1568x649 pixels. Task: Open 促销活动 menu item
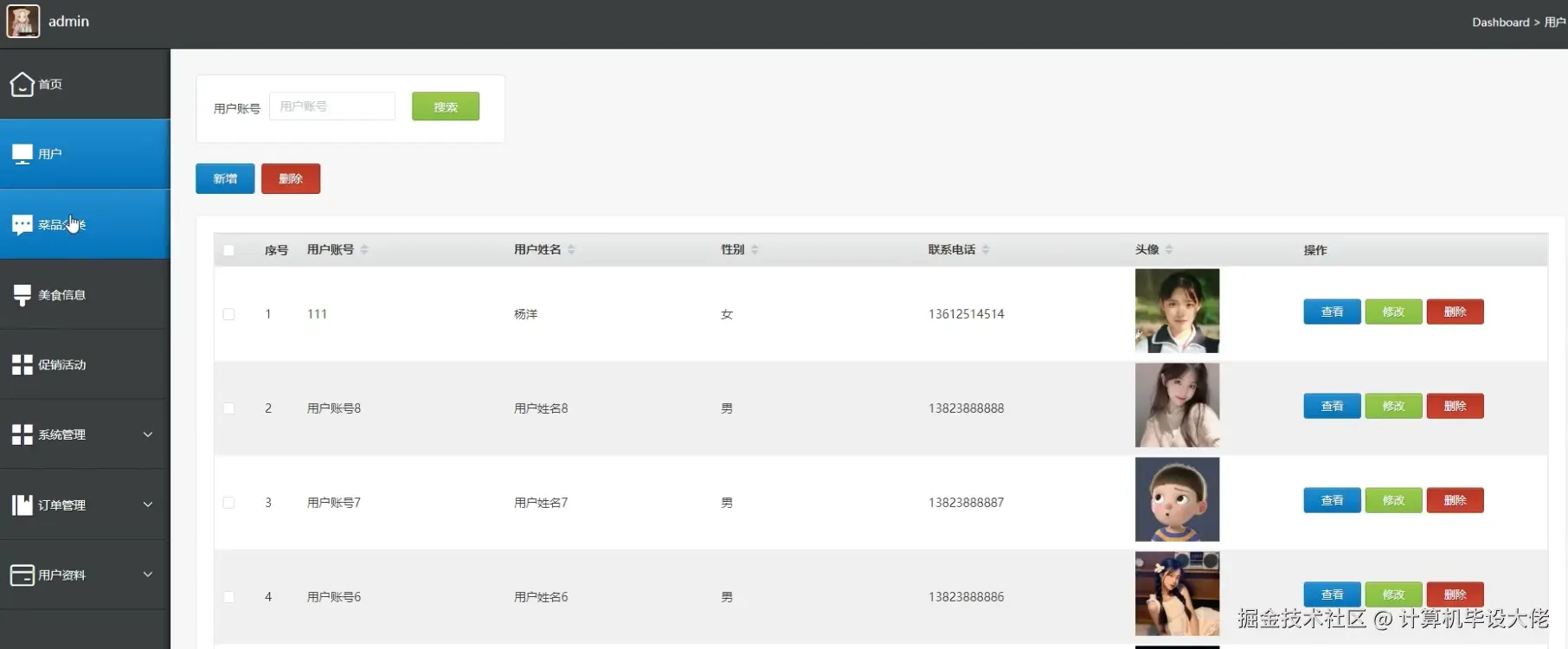(x=85, y=364)
